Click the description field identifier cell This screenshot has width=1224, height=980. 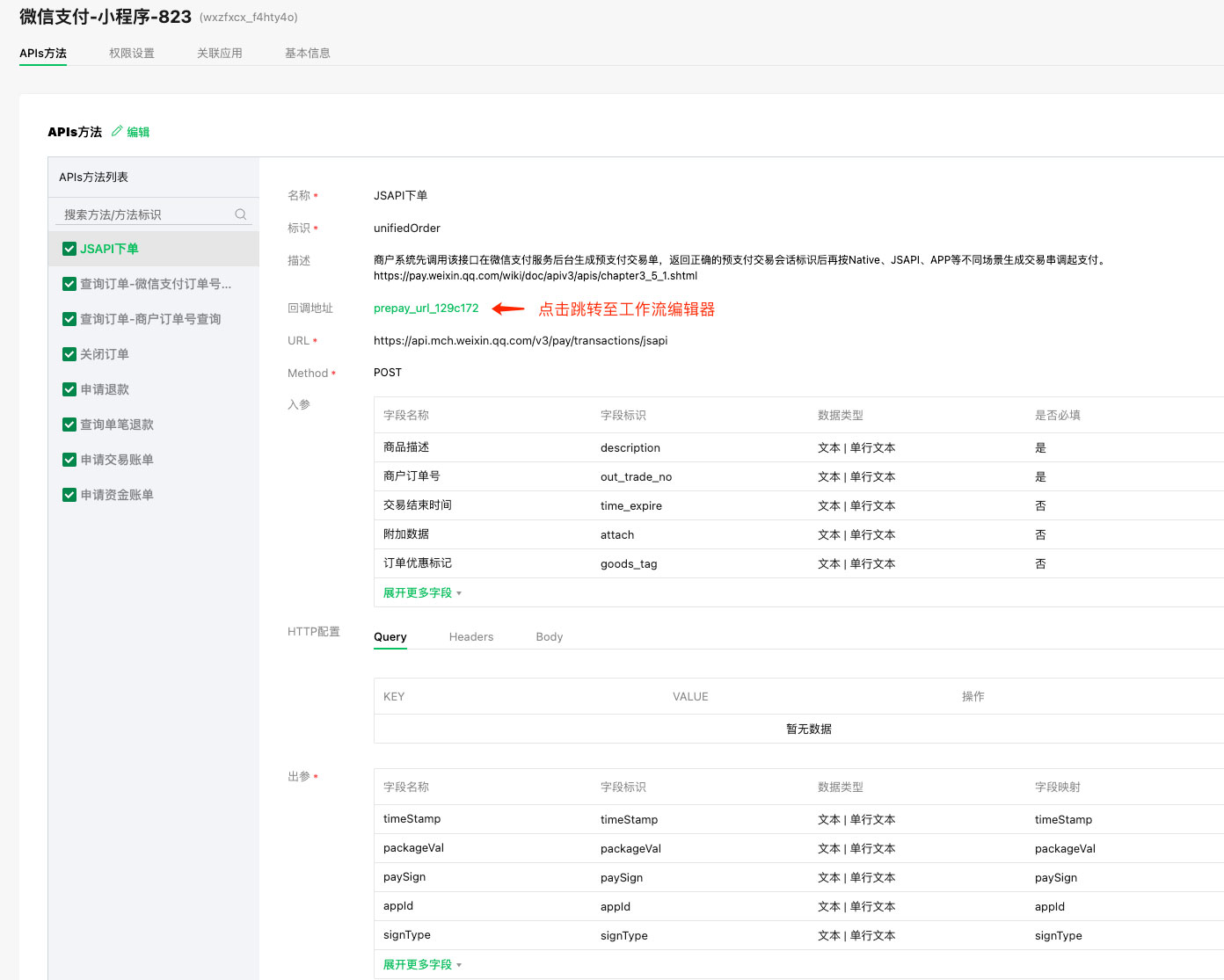630,448
